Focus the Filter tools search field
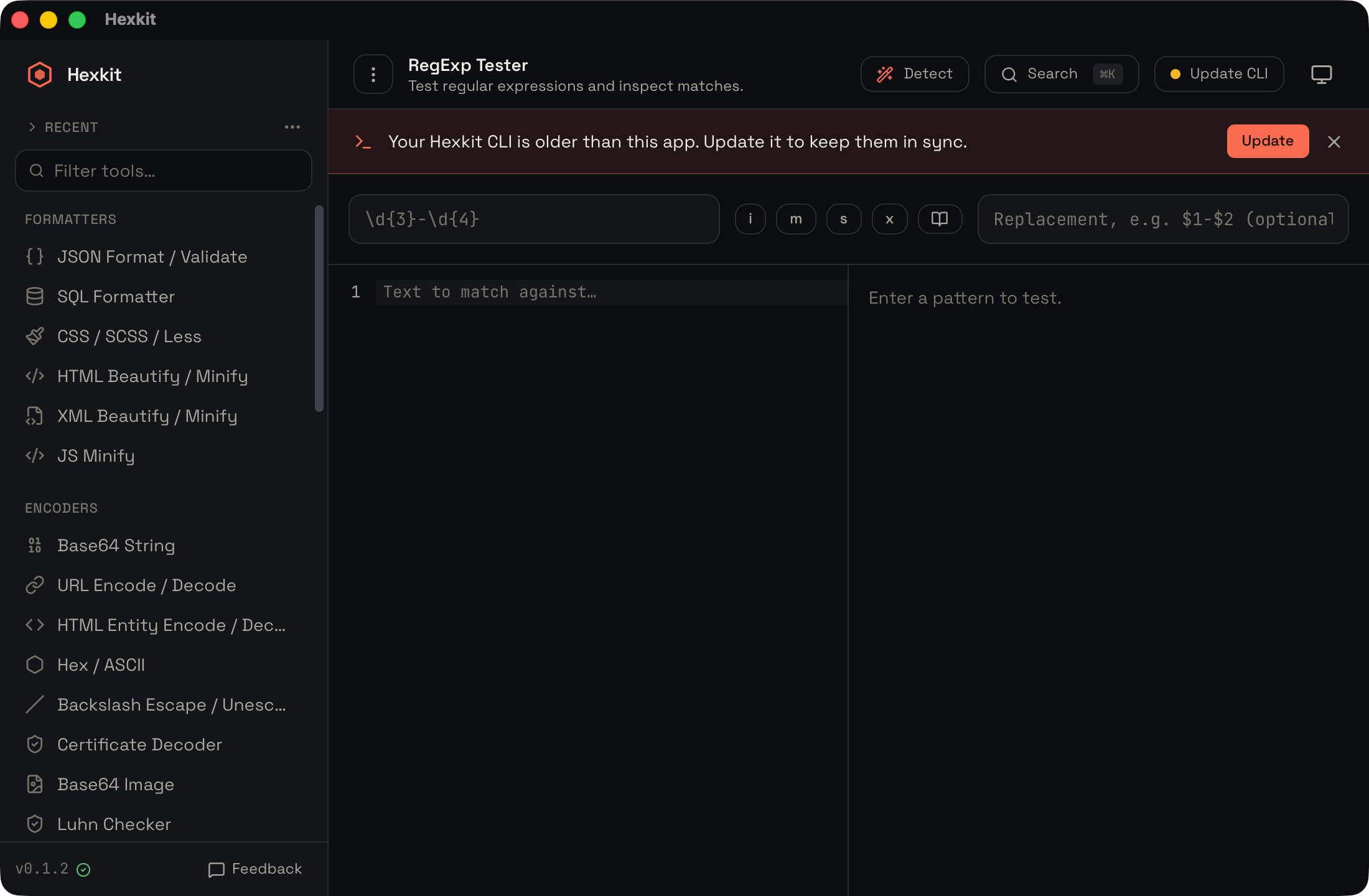Image resolution: width=1369 pixels, height=896 pixels. [x=164, y=170]
